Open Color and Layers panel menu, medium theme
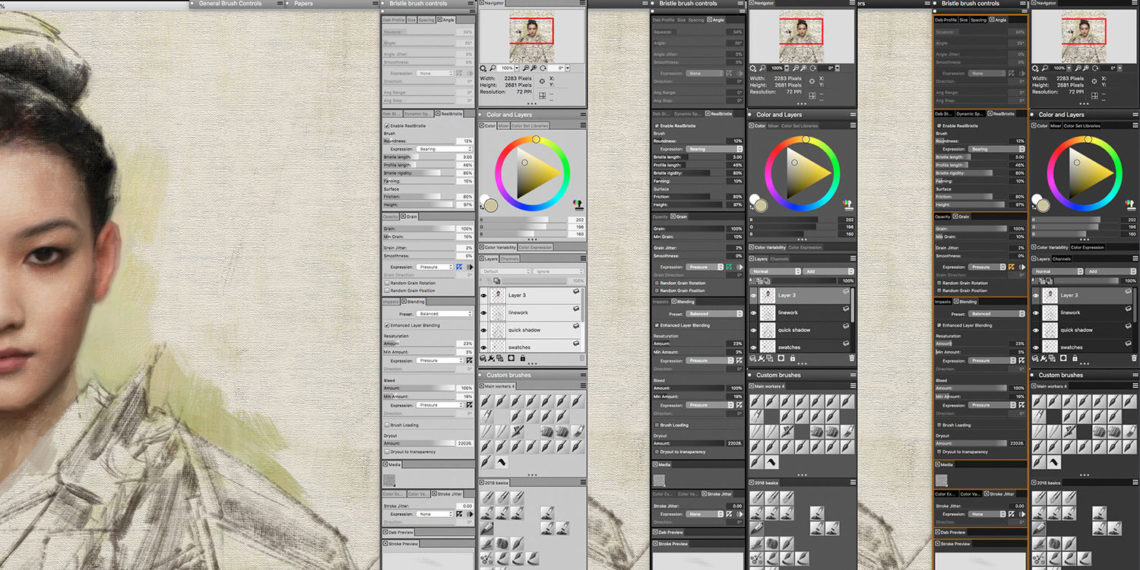 854,115
